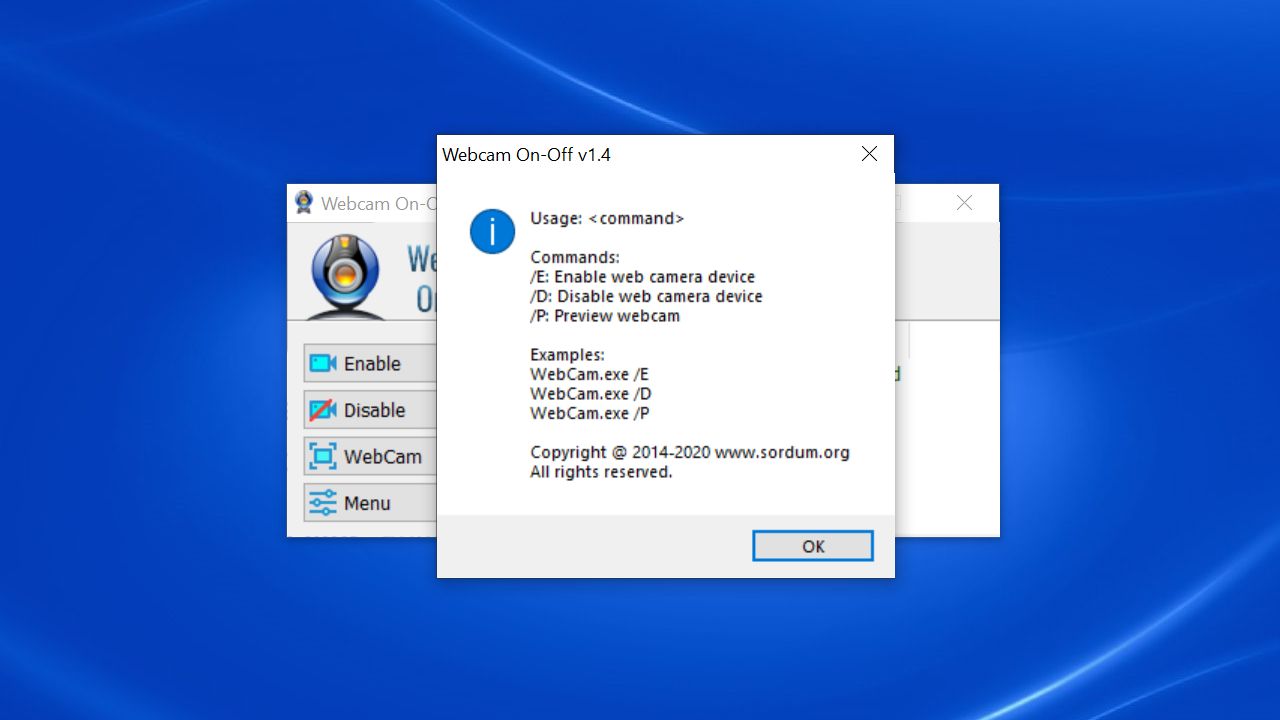Click the Disable button in main window
This screenshot has height=720, width=1280.
pyautogui.click(x=370, y=410)
